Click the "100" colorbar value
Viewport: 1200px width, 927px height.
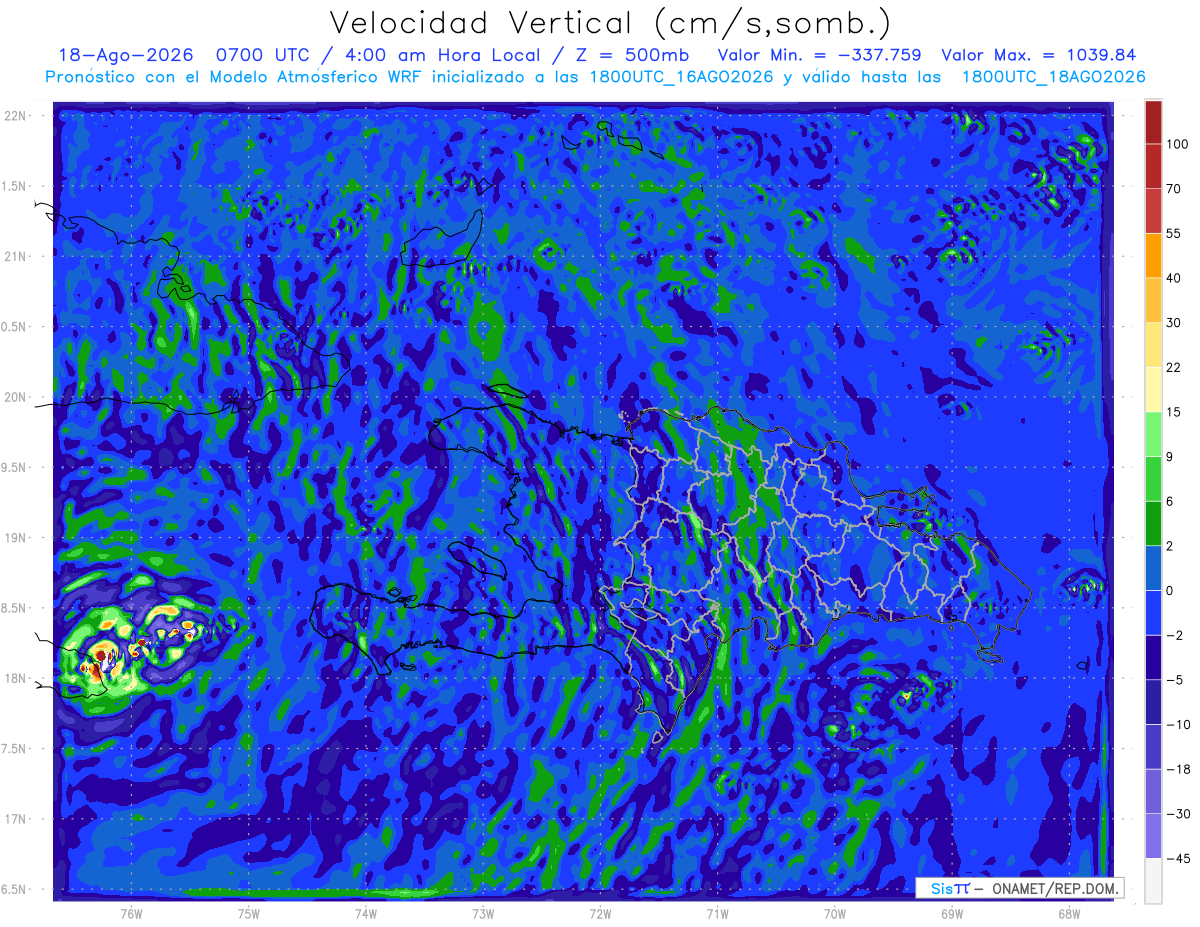(1177, 145)
